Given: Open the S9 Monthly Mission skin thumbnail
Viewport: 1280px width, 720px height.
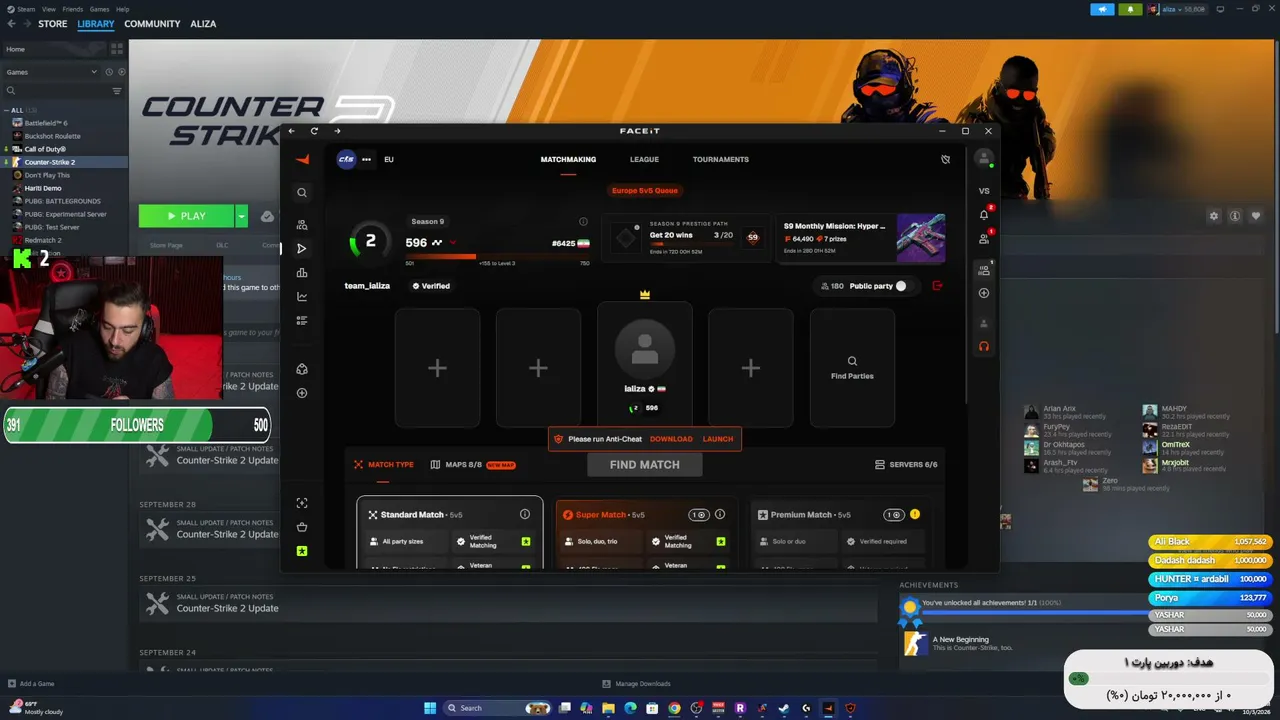Looking at the screenshot, I should tap(921, 238).
